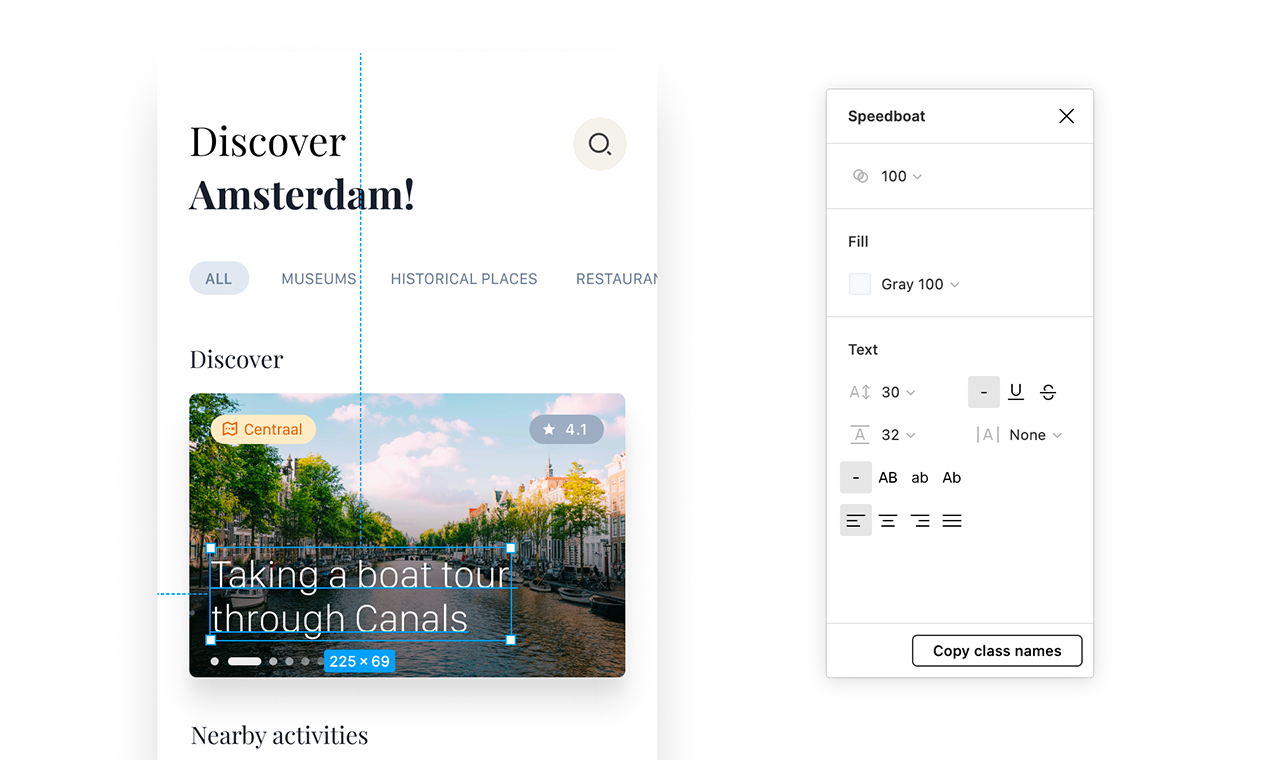This screenshot has width=1270, height=760.
Task: Select lowercase ab text transform
Action: (x=919, y=477)
